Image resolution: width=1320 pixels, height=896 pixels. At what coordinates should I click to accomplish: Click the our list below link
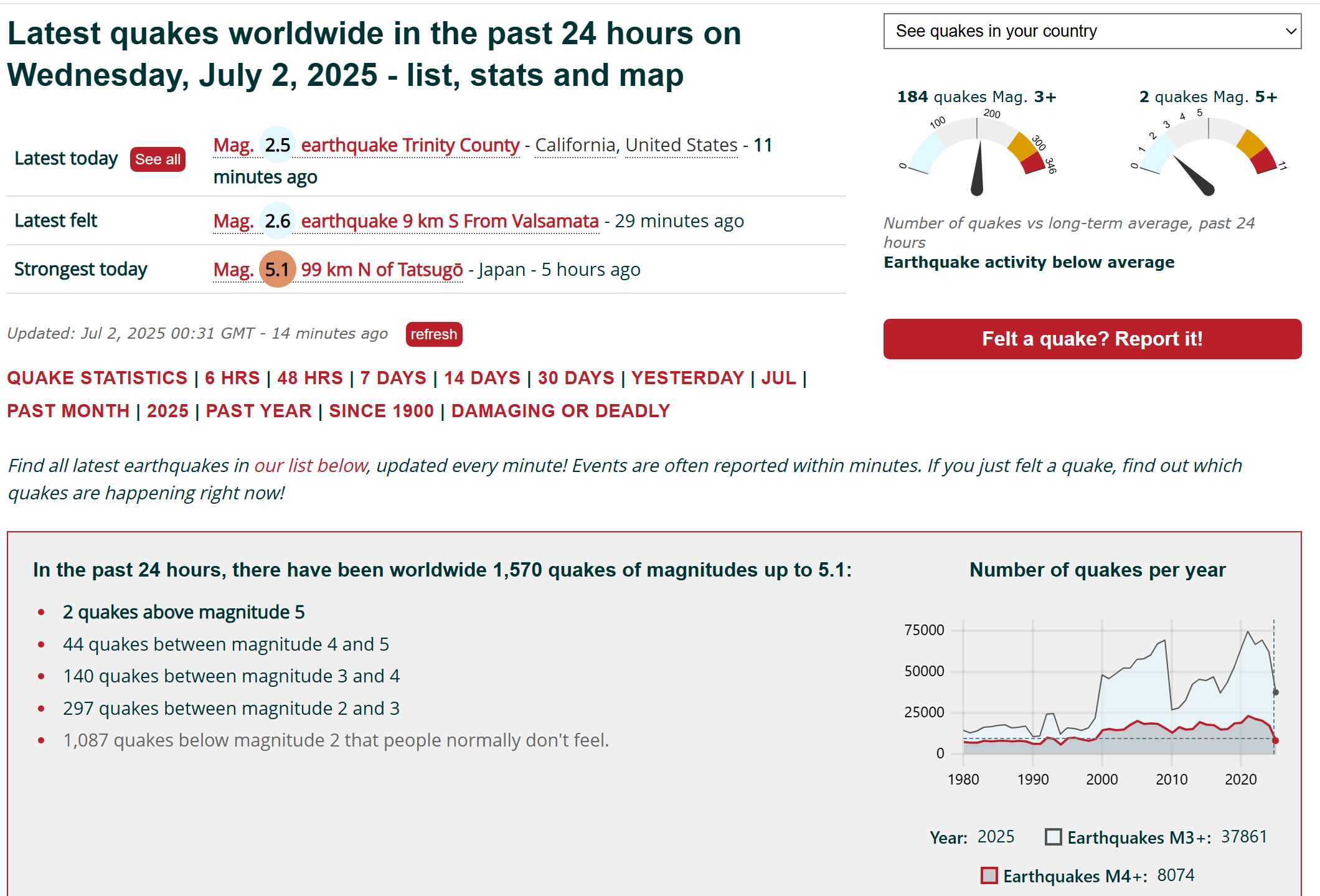(x=311, y=466)
